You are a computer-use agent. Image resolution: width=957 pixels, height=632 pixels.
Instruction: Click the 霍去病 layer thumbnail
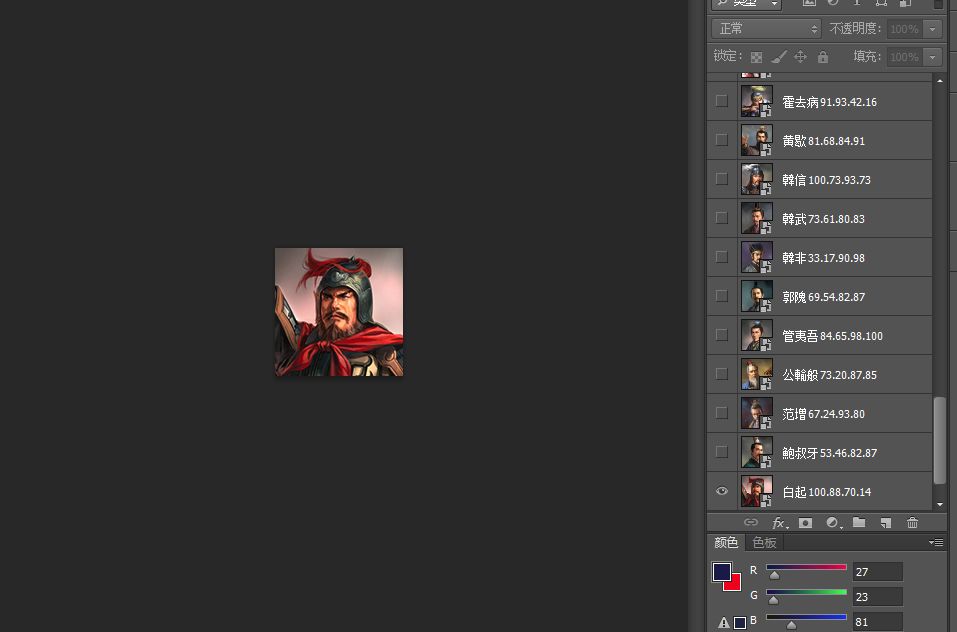756,101
